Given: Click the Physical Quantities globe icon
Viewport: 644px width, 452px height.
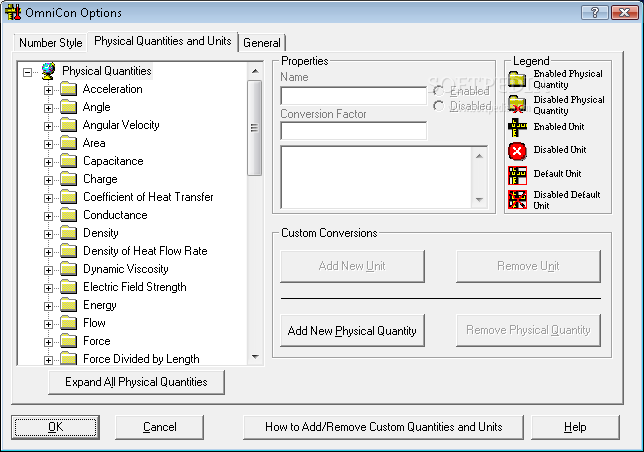Looking at the screenshot, I should pyautogui.click(x=48, y=71).
